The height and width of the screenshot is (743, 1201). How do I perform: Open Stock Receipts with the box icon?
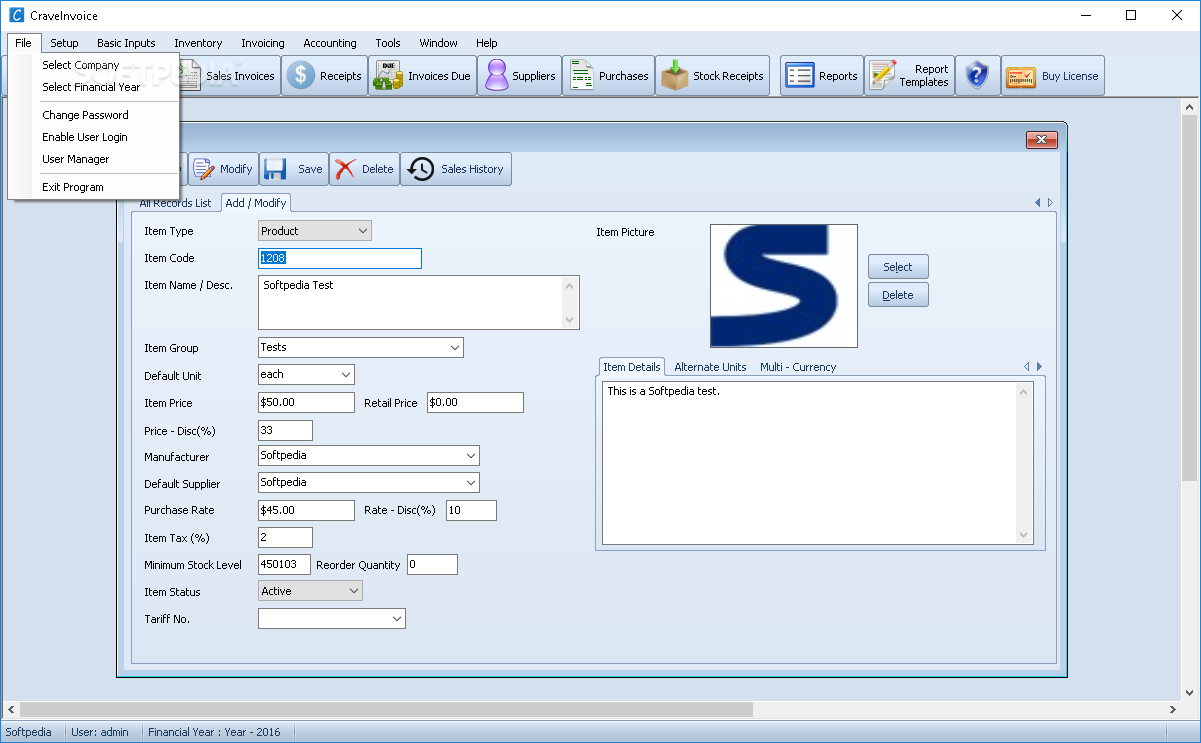712,76
